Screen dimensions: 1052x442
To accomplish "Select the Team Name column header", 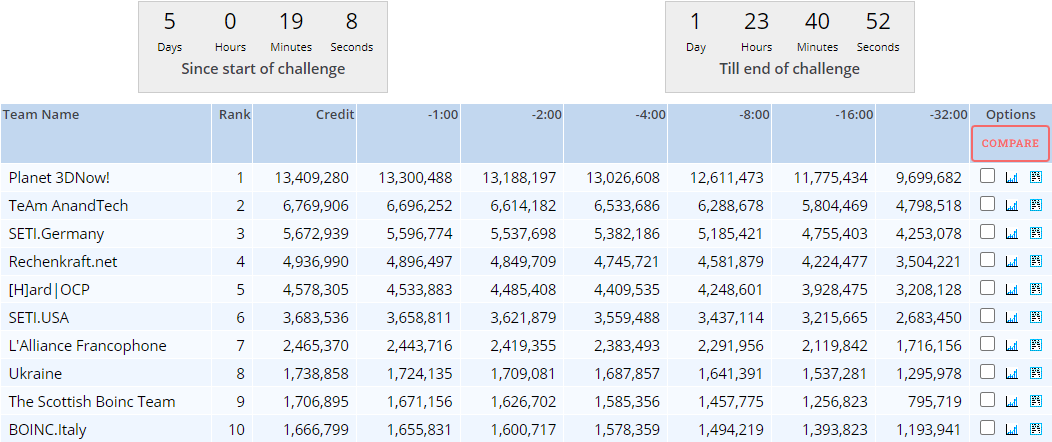I will [x=41, y=115].
